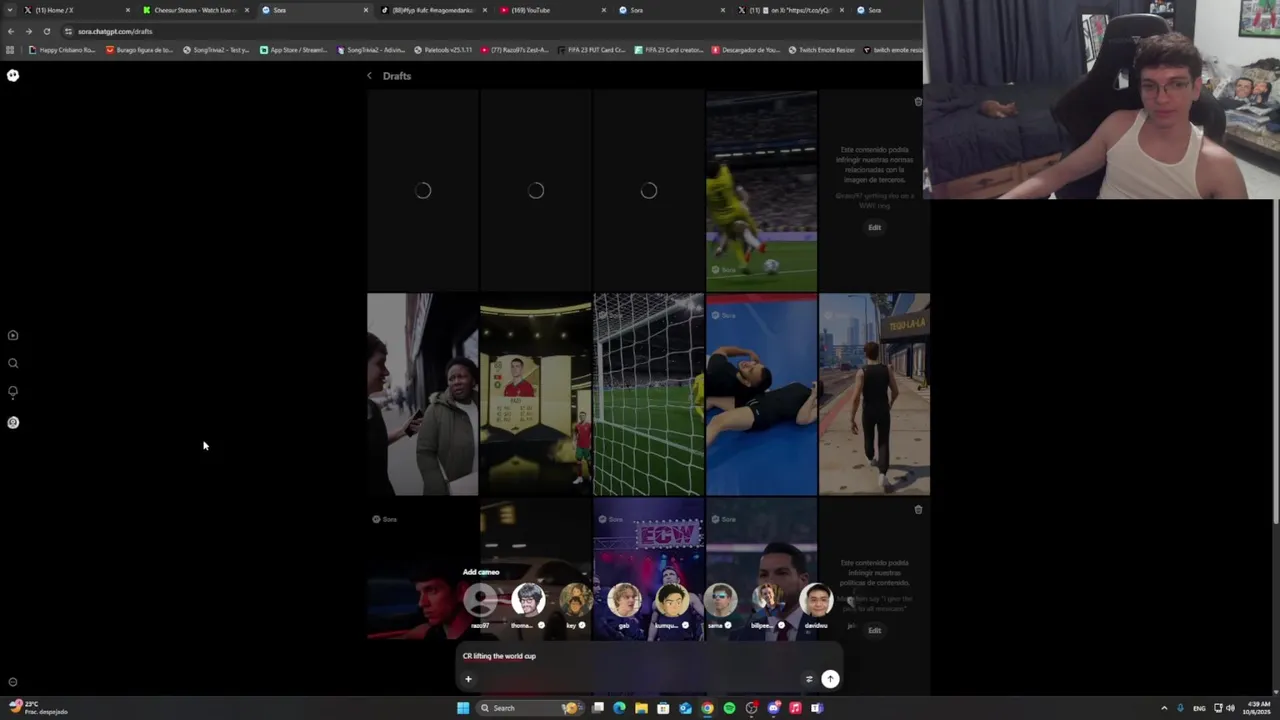Open the gold FIFA card draft

click(535, 394)
